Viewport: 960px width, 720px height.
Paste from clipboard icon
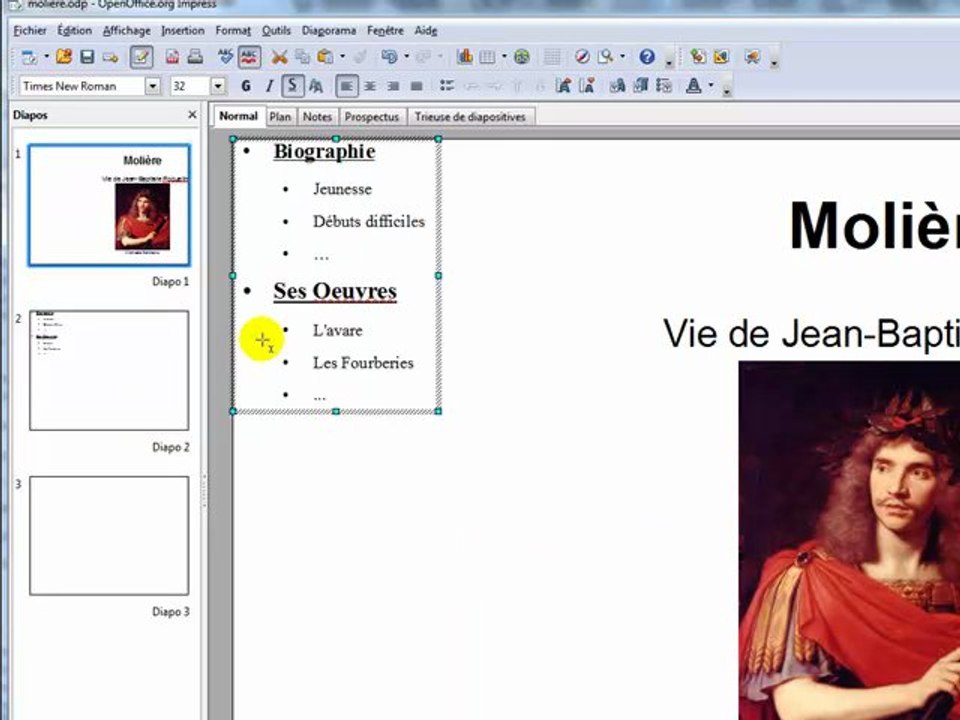tap(325, 57)
